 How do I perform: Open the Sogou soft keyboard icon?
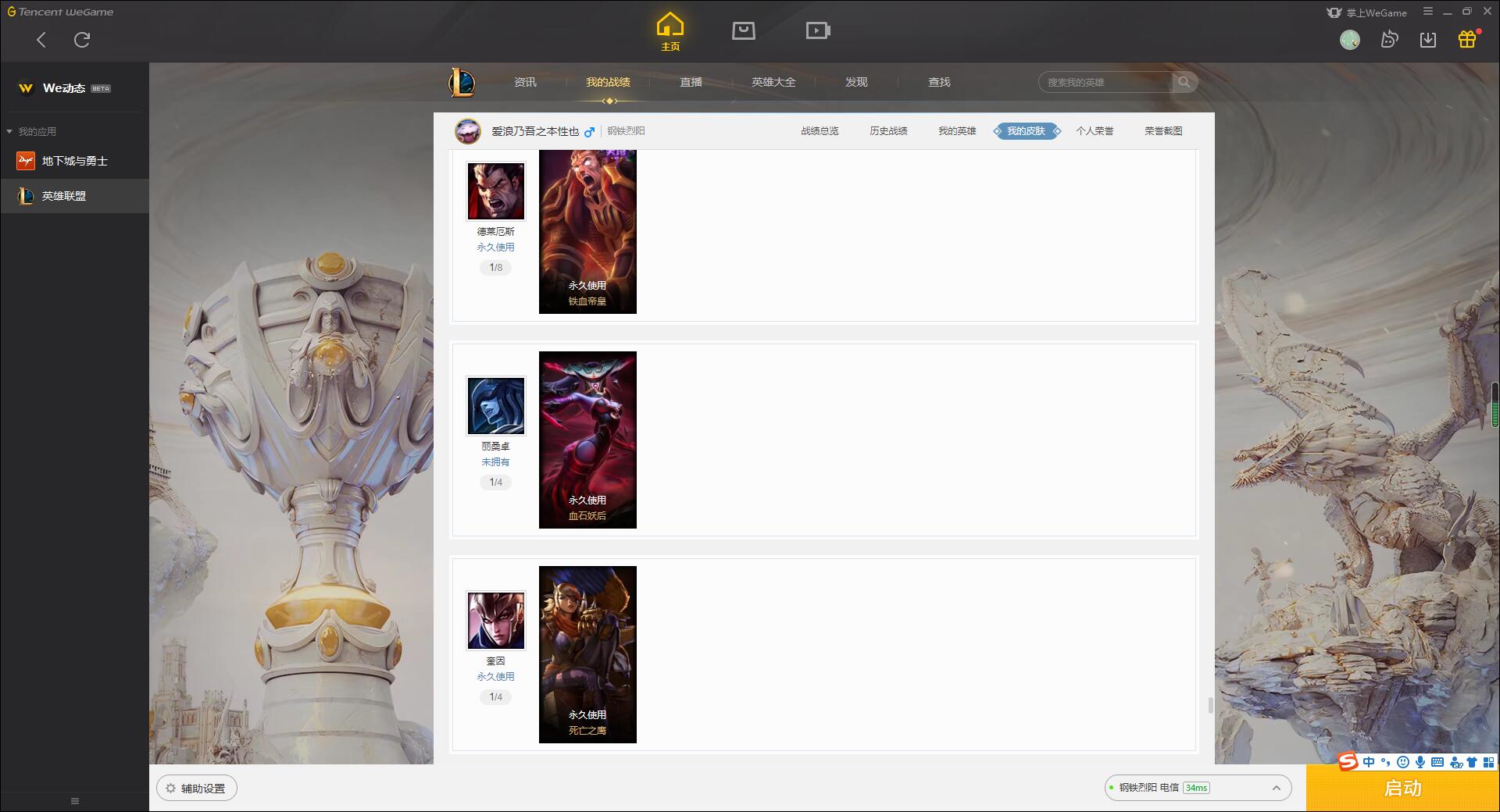tap(1437, 763)
